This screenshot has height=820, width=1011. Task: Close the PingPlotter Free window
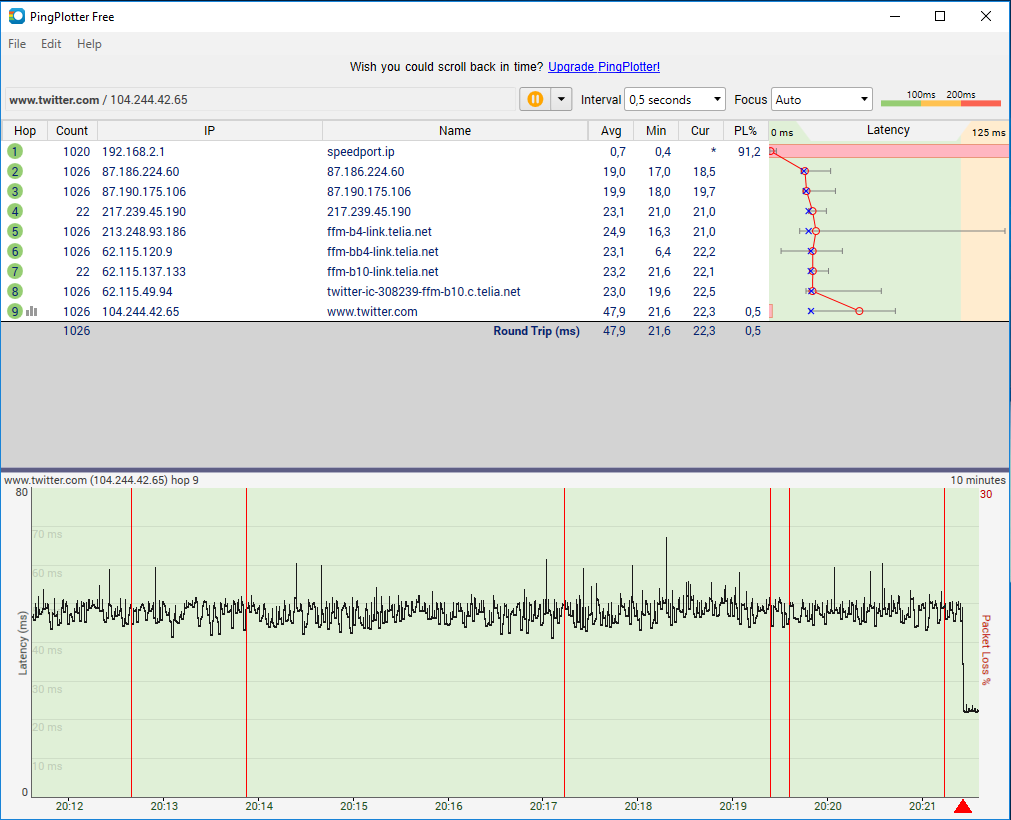point(986,16)
